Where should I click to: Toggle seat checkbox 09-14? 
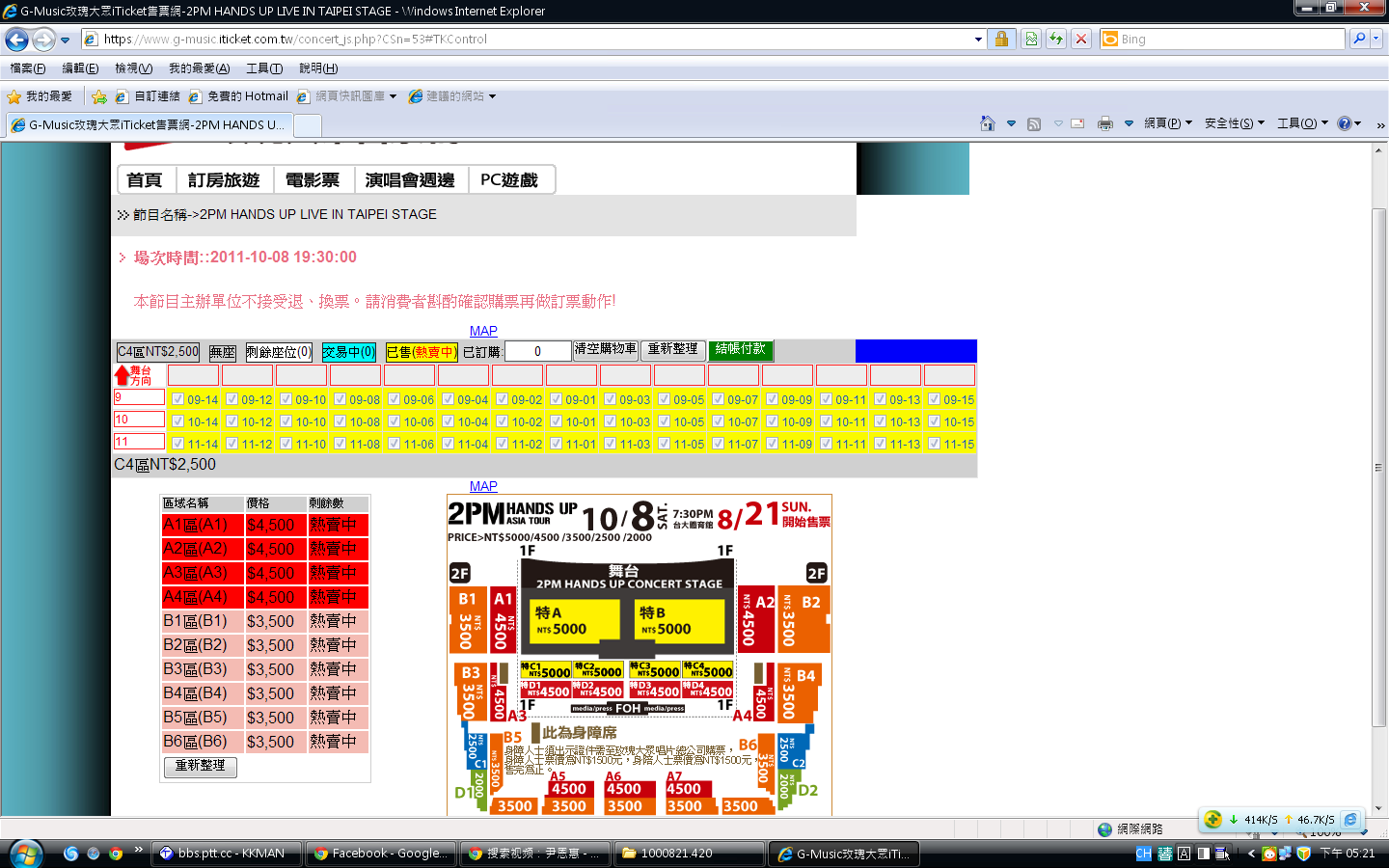pyautogui.click(x=177, y=399)
